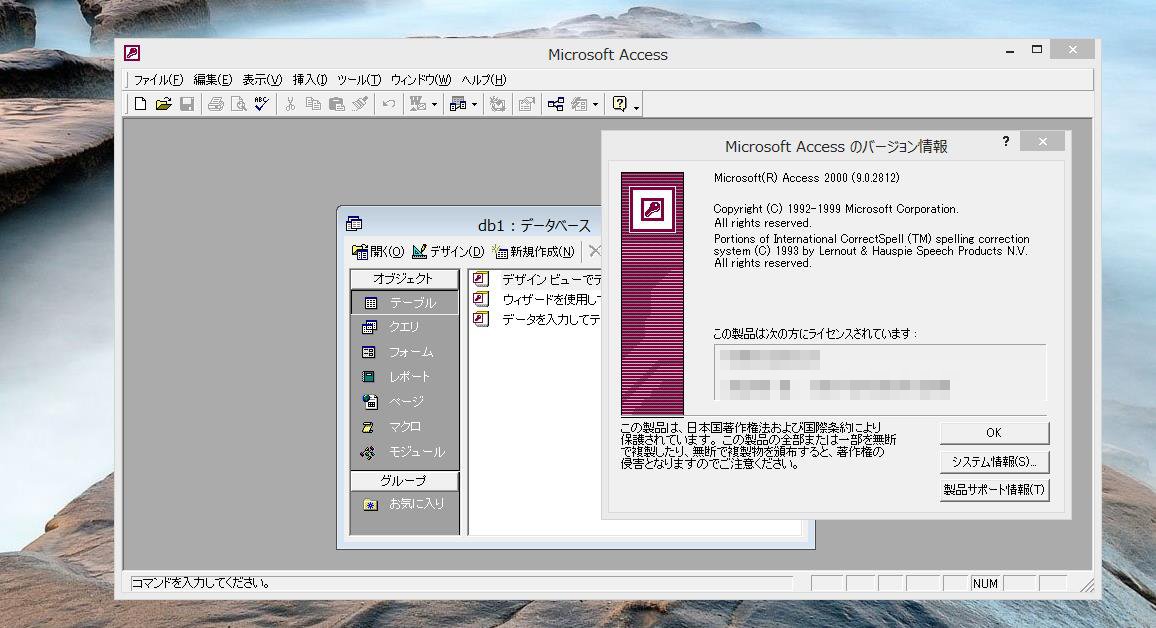Viewport: 1156px width, 628px height.
Task: Select the データを入力 create table shortcut
Action: click(x=537, y=319)
